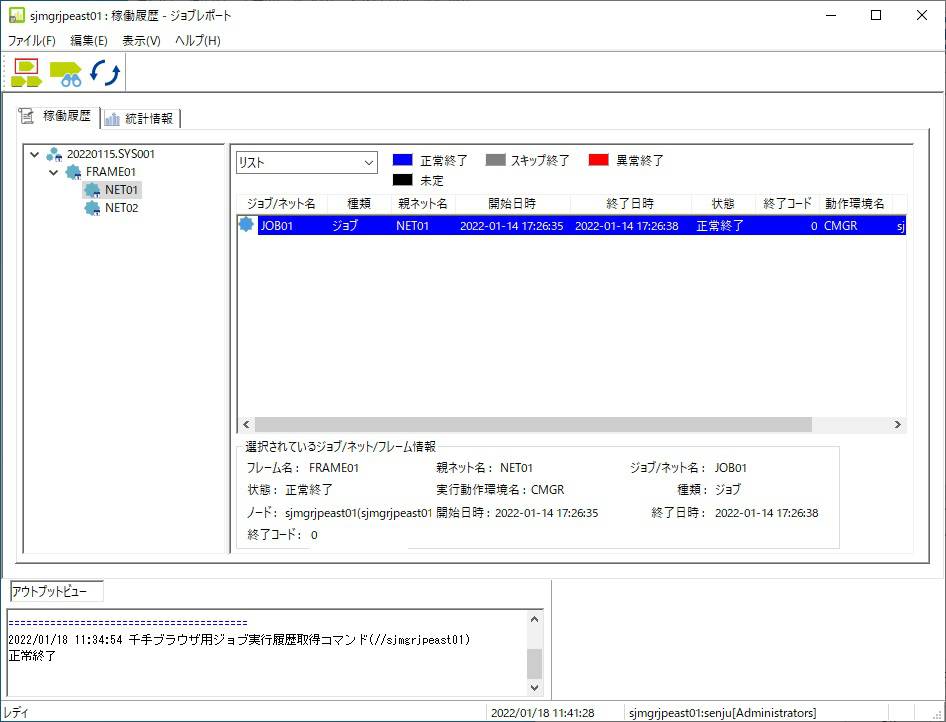The width and height of the screenshot is (946, 722).
Task: Click the blue refresh arrows toolbar icon
Action: tap(105, 73)
